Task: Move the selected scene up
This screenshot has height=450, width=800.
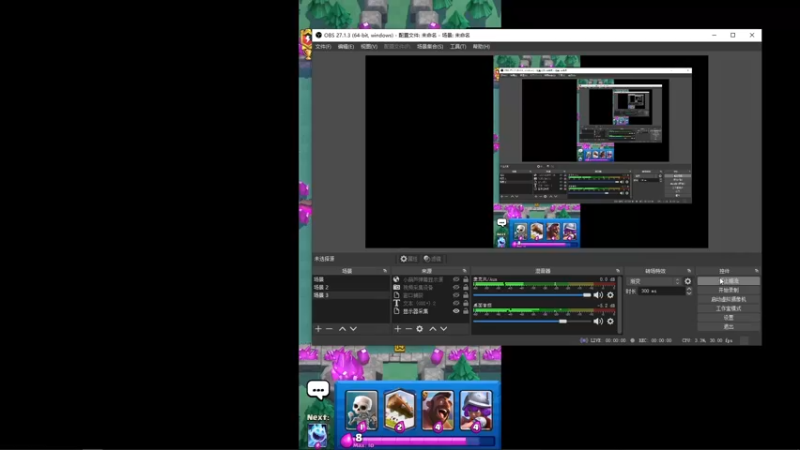Action: tap(342, 329)
